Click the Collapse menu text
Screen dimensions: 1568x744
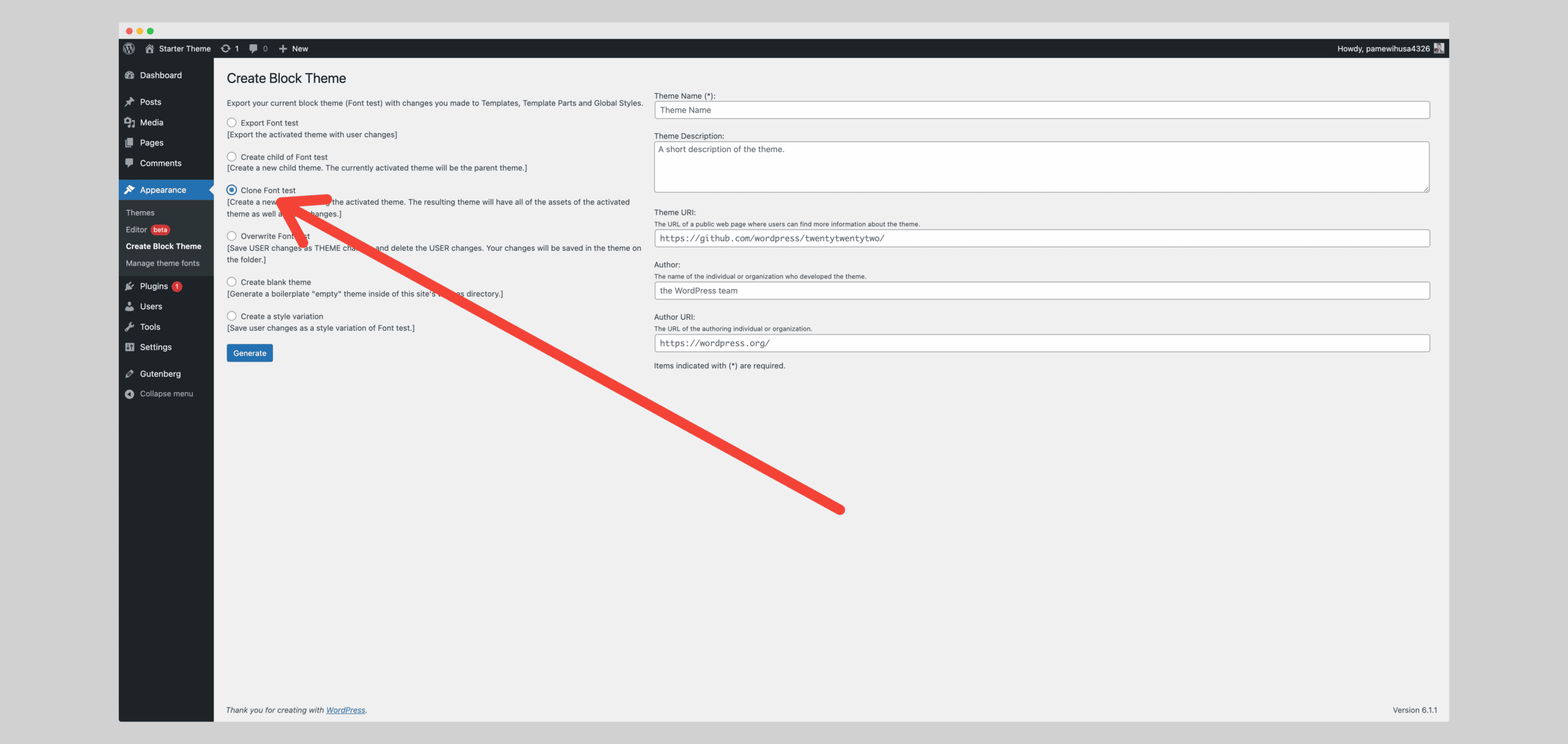pos(166,394)
